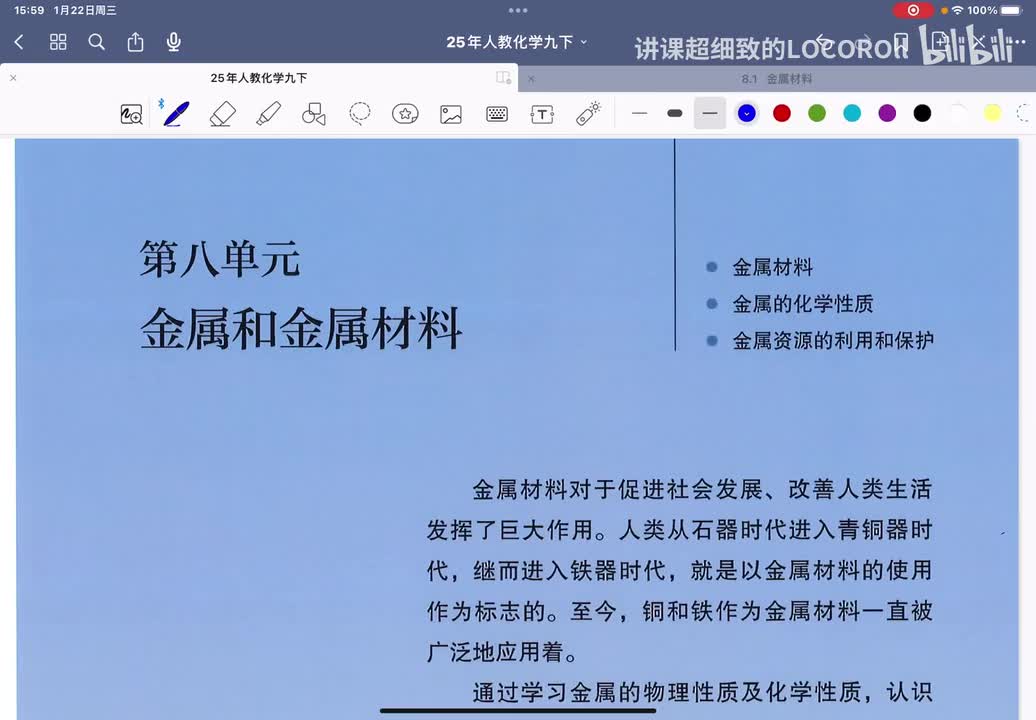
Task: Tap the 15:59 clock in the status bar
Action: pyautogui.click(x=28, y=11)
